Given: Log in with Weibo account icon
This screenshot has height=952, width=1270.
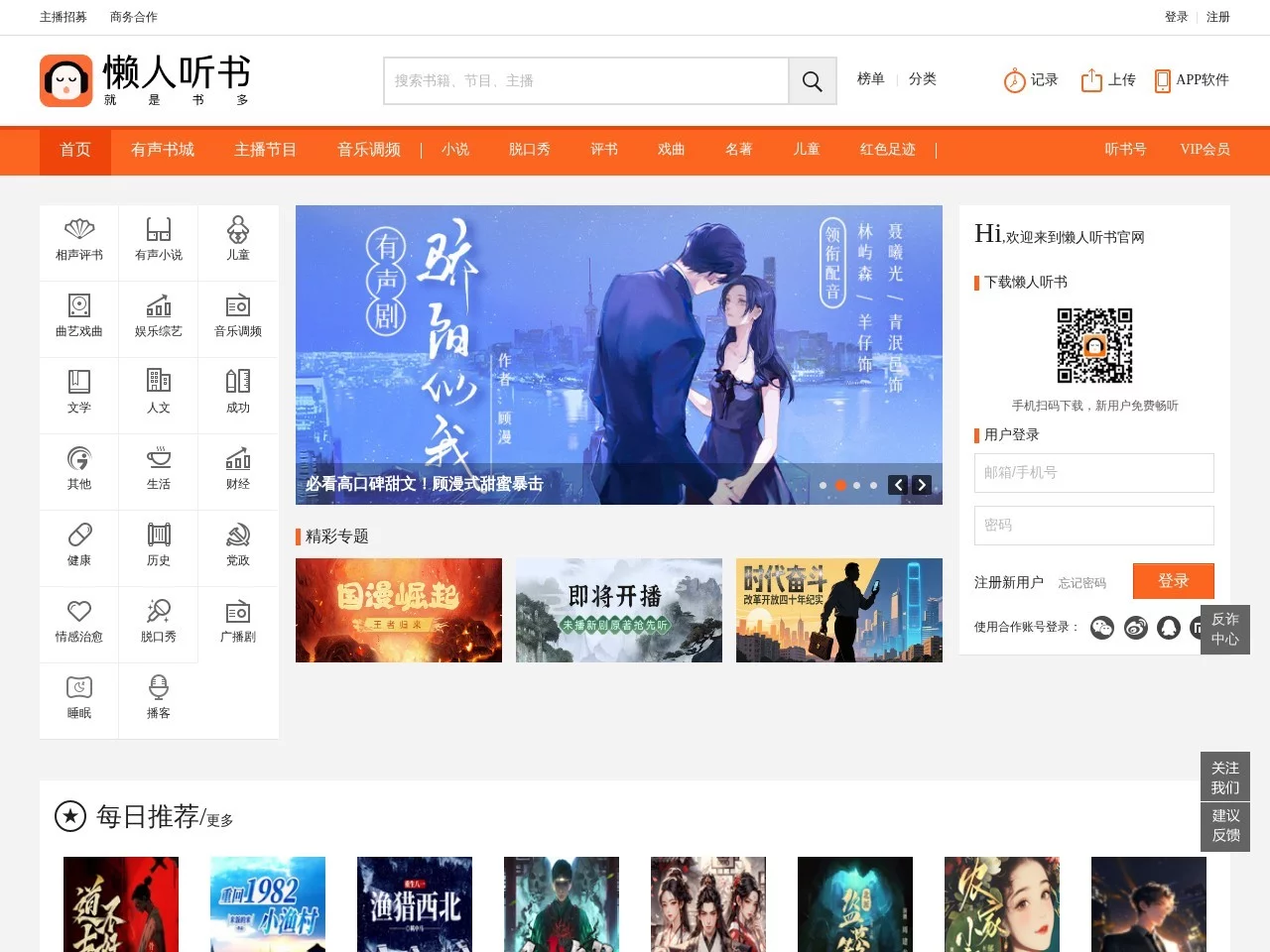Looking at the screenshot, I should [1136, 628].
